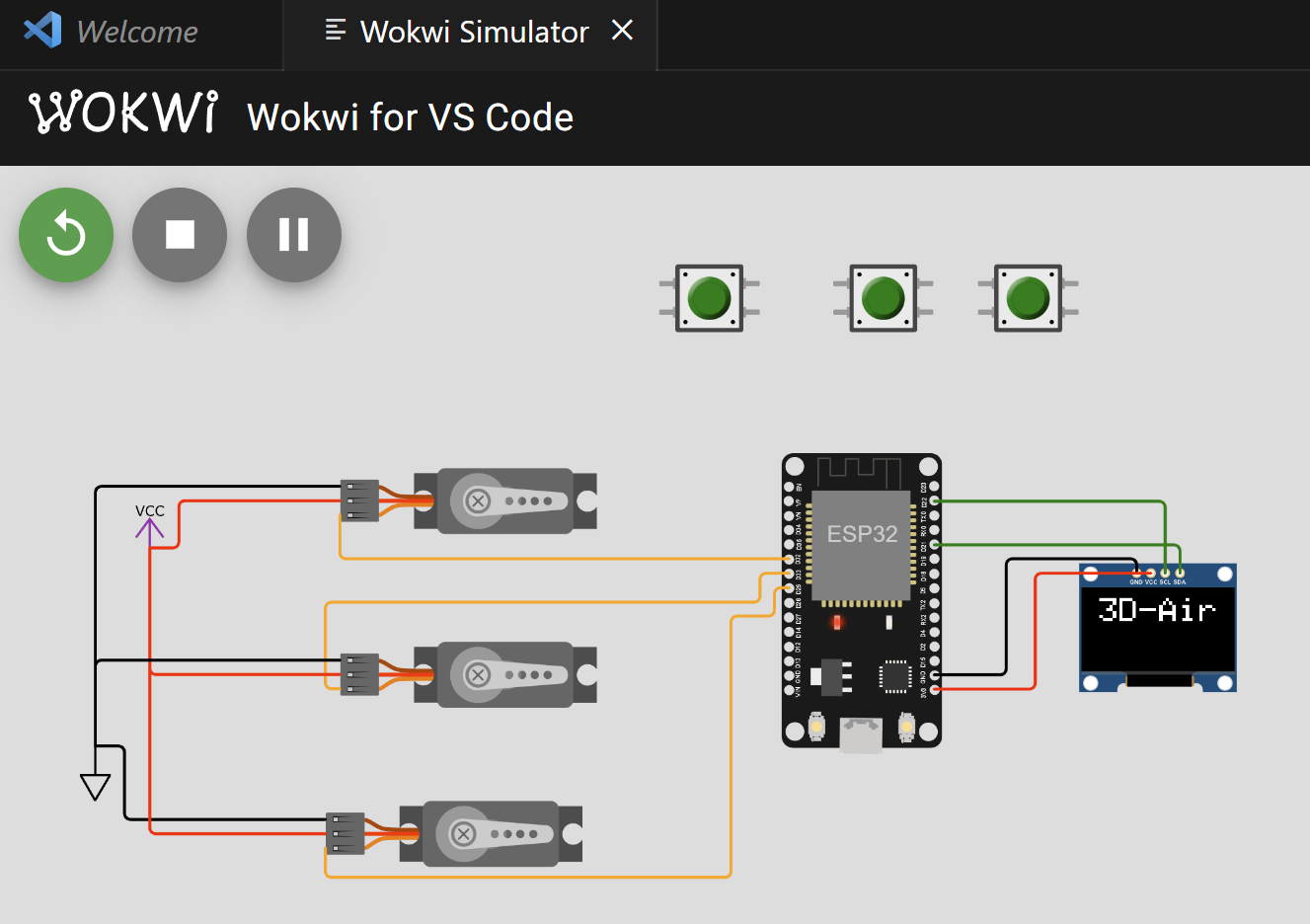This screenshot has width=1310, height=924.
Task: Stop the running simulation
Action: pyautogui.click(x=180, y=234)
